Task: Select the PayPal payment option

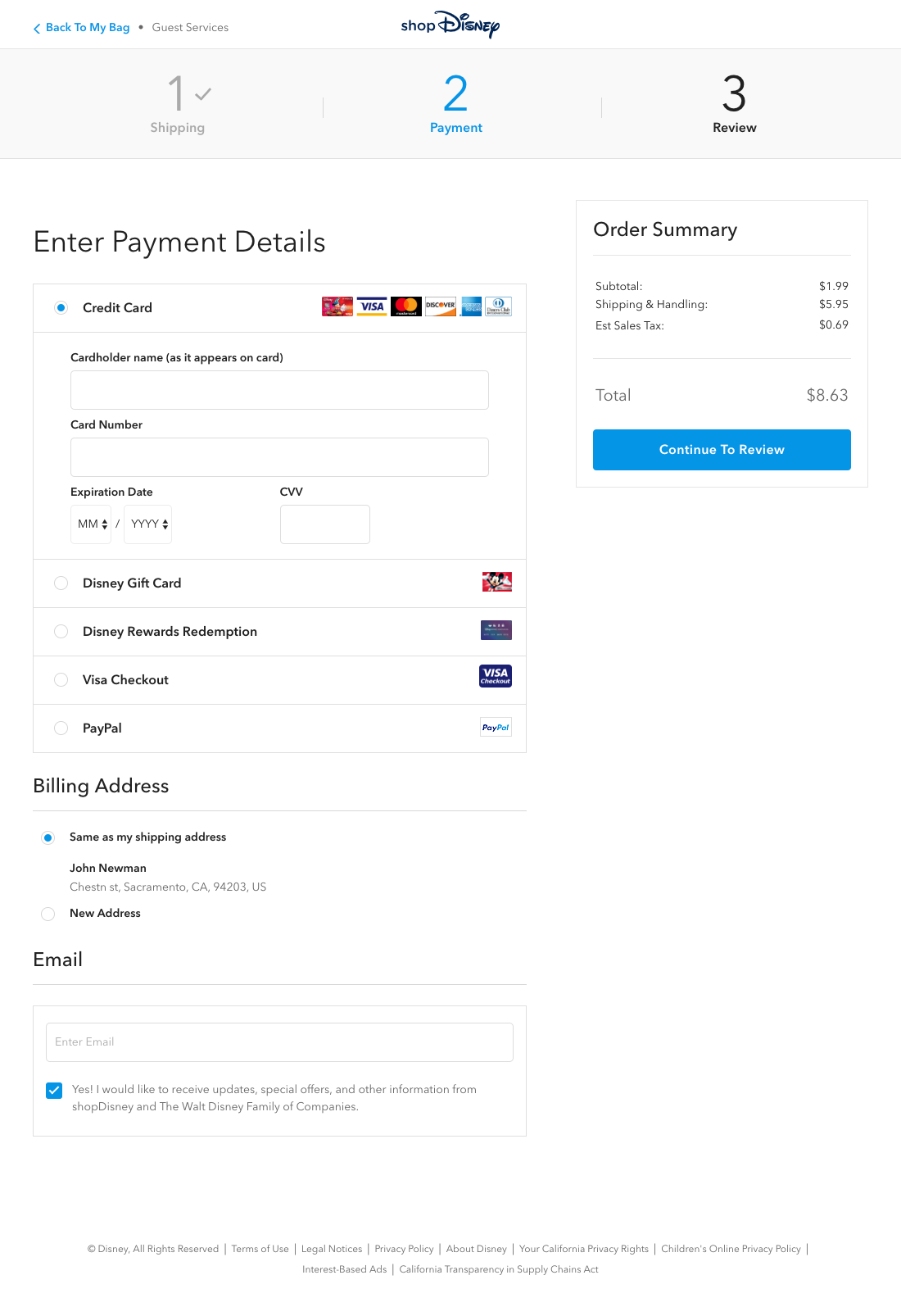Action: pos(61,728)
